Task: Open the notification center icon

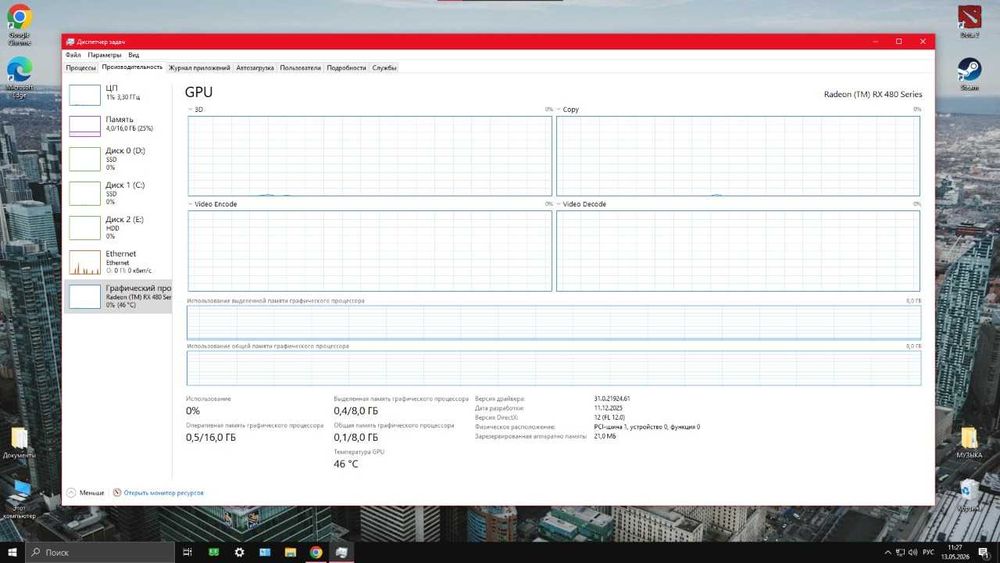Action: pyautogui.click(x=984, y=552)
